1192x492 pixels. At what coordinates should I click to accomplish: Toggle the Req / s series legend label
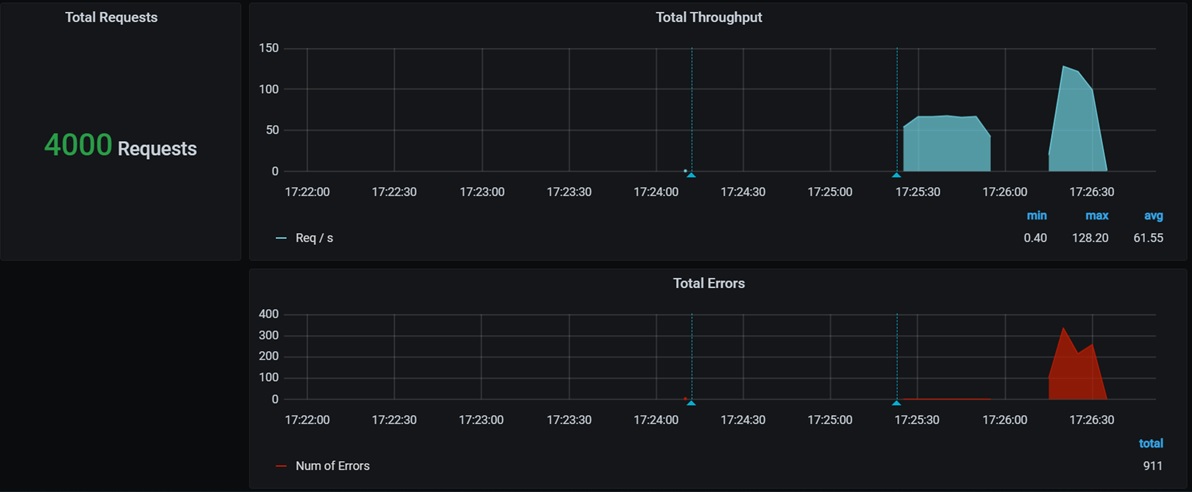click(x=314, y=238)
